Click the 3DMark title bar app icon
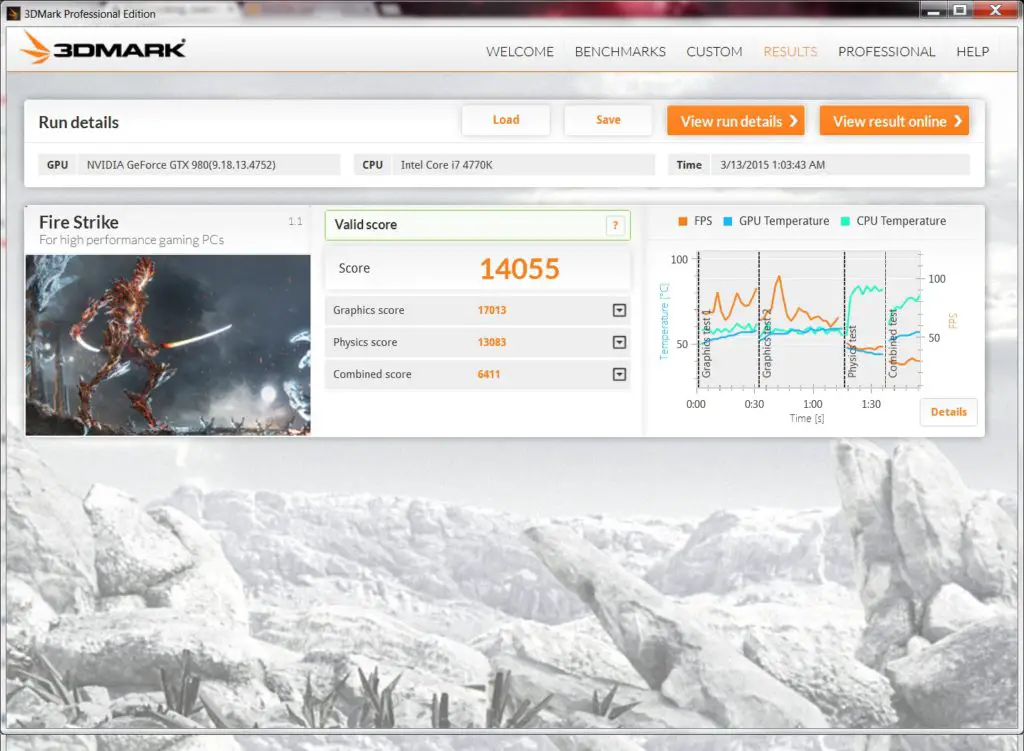Viewport: 1024px width, 751px height. 13,14
